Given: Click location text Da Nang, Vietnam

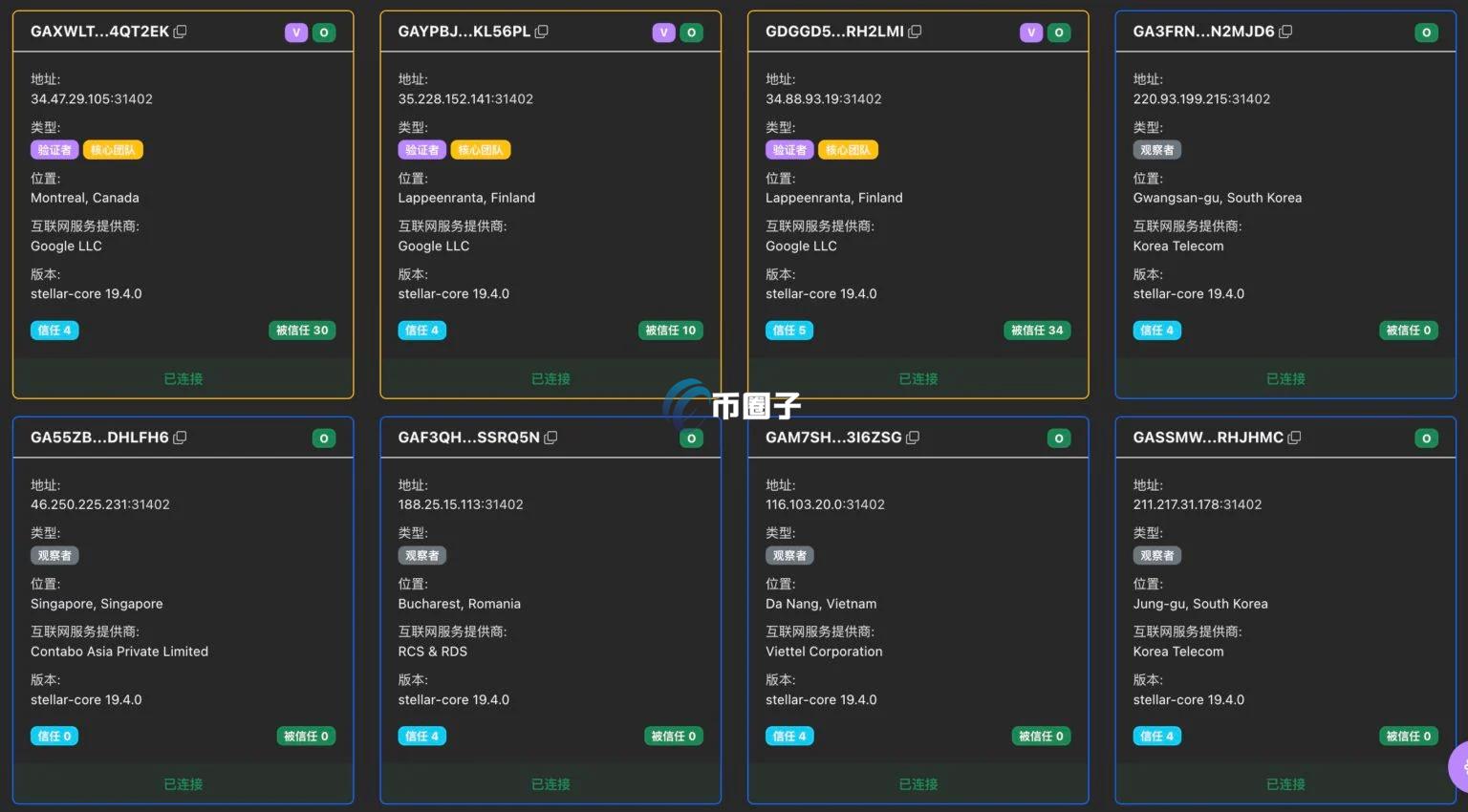Looking at the screenshot, I should [821, 604].
